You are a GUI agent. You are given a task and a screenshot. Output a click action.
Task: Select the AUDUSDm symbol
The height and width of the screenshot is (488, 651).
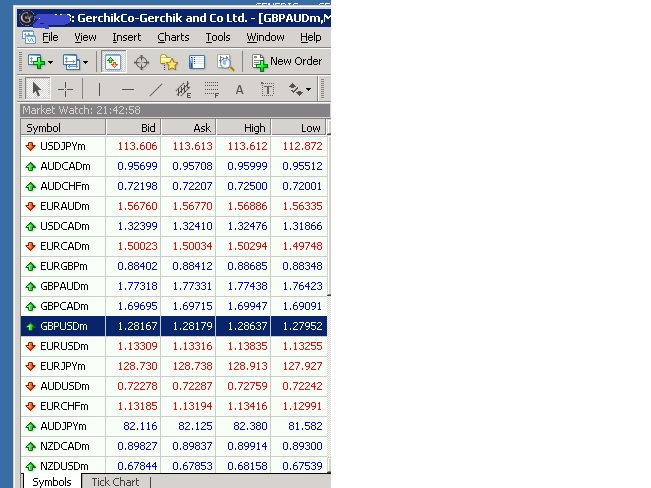65,386
